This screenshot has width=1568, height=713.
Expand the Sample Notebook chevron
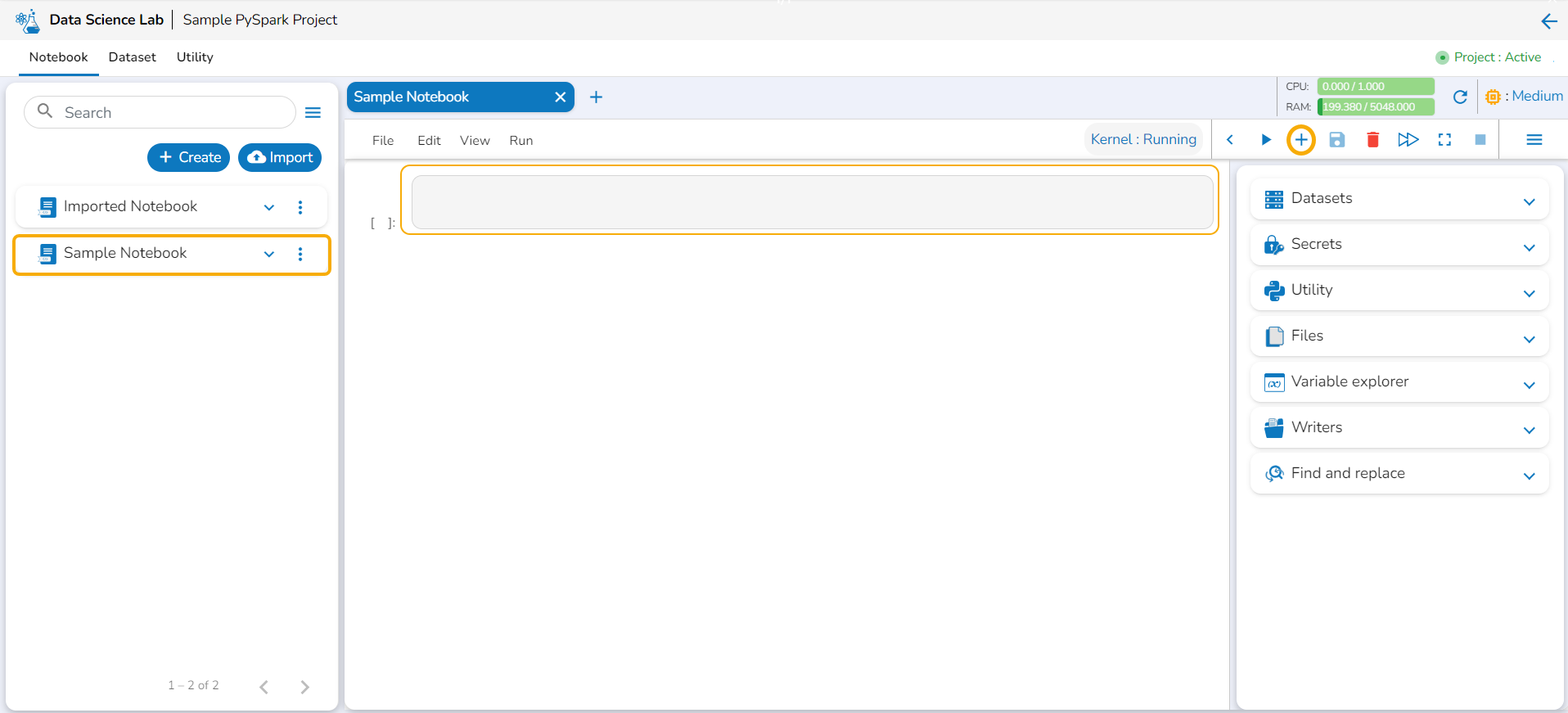tap(269, 255)
